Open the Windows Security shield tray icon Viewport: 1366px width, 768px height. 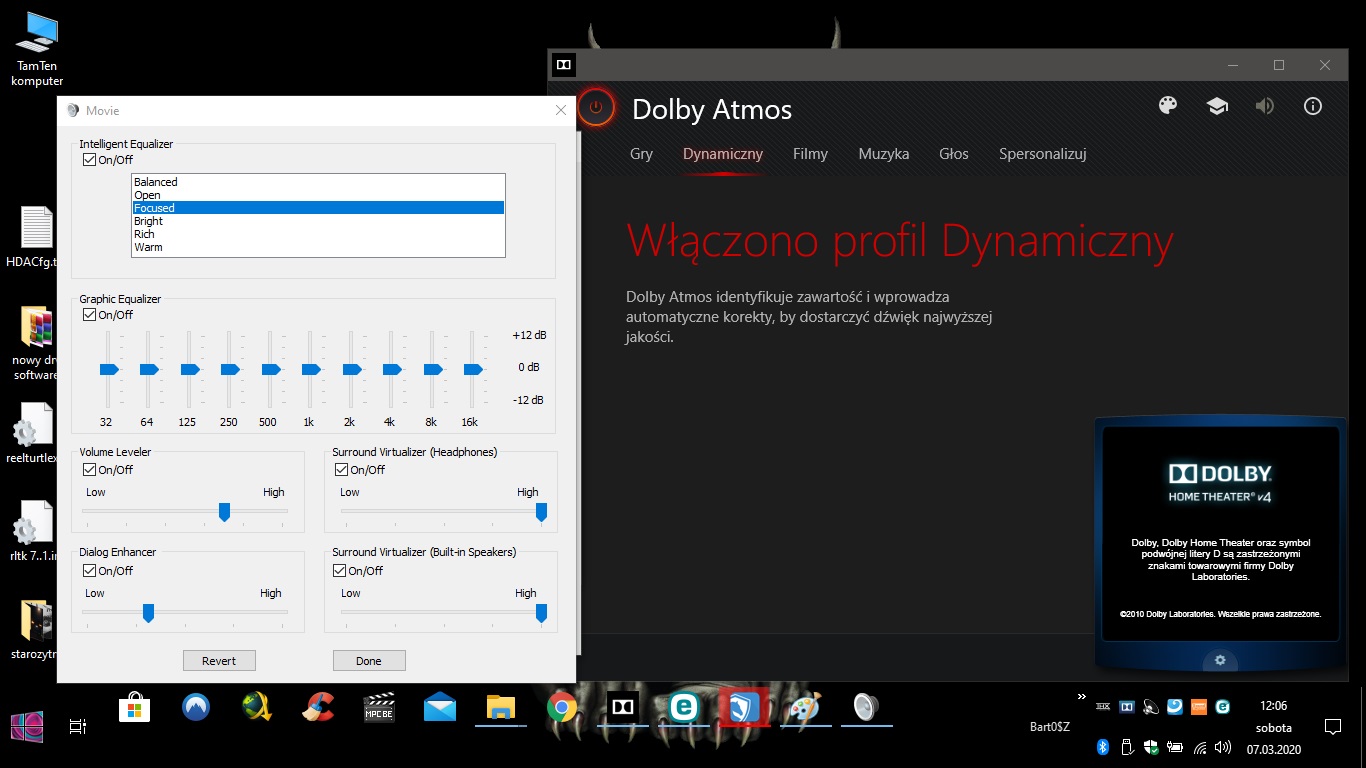pyautogui.click(x=1151, y=747)
